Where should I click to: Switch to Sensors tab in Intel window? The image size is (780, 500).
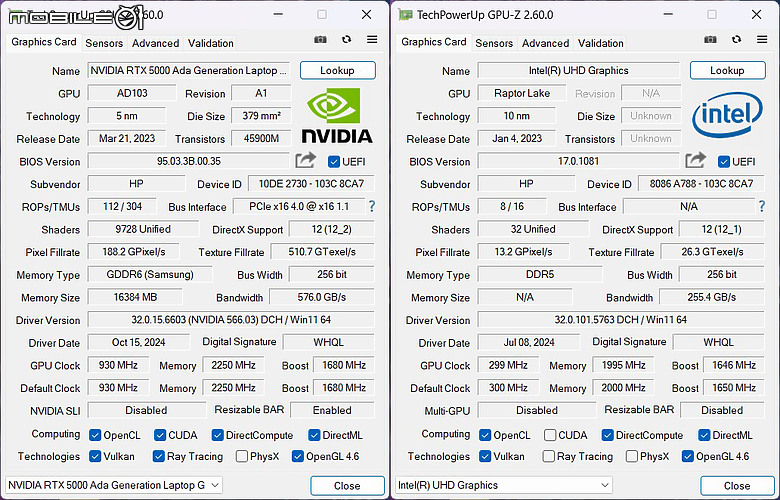pyautogui.click(x=494, y=43)
